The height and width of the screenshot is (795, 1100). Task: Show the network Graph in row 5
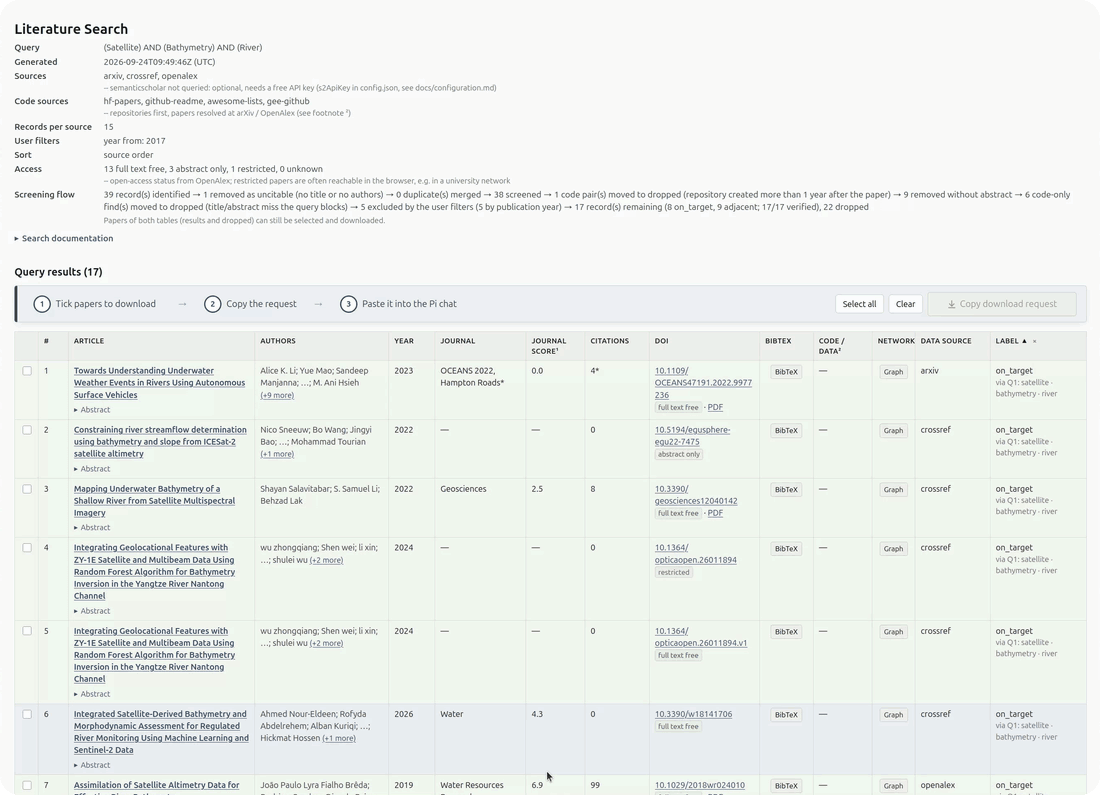click(893, 632)
